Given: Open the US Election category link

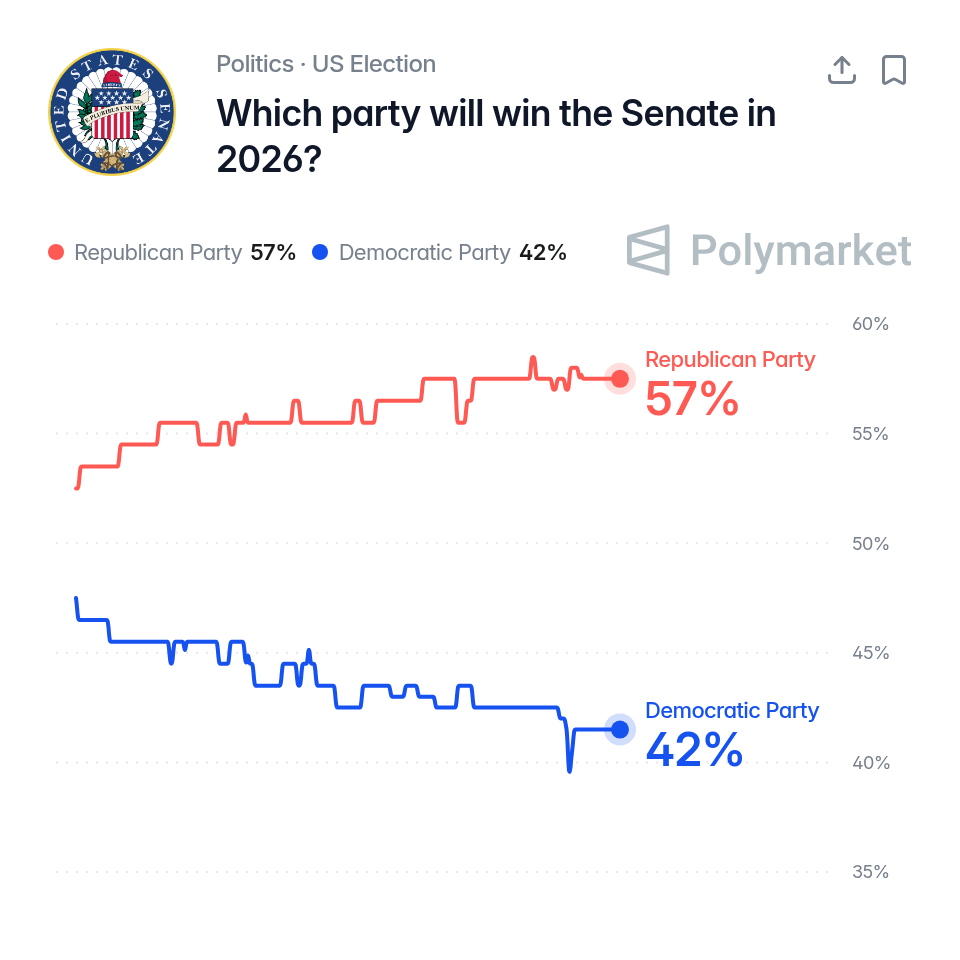Looking at the screenshot, I should [374, 64].
